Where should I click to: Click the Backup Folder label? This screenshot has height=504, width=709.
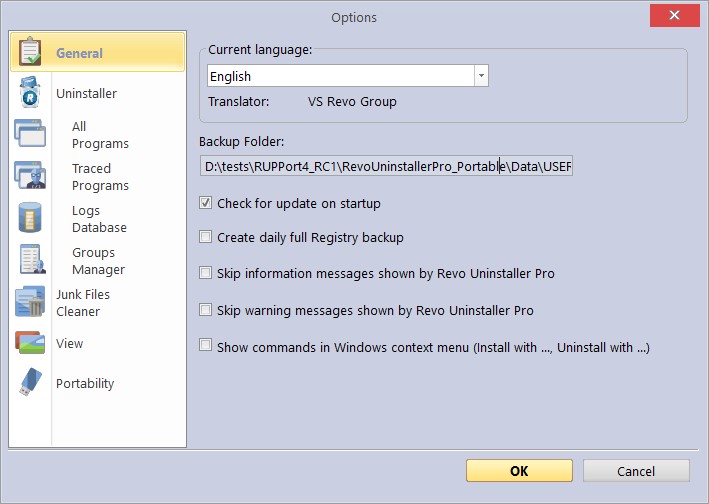[x=241, y=141]
